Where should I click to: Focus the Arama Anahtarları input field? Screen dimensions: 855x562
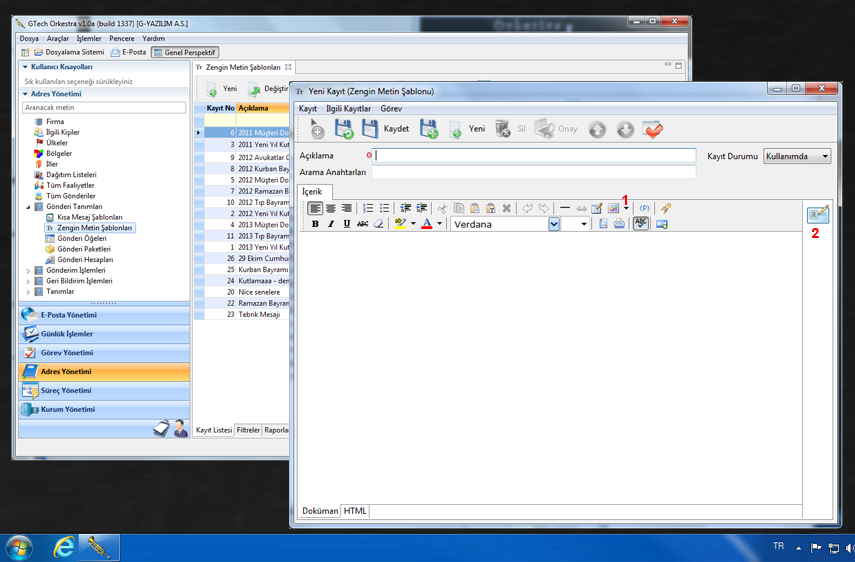[x=534, y=172]
